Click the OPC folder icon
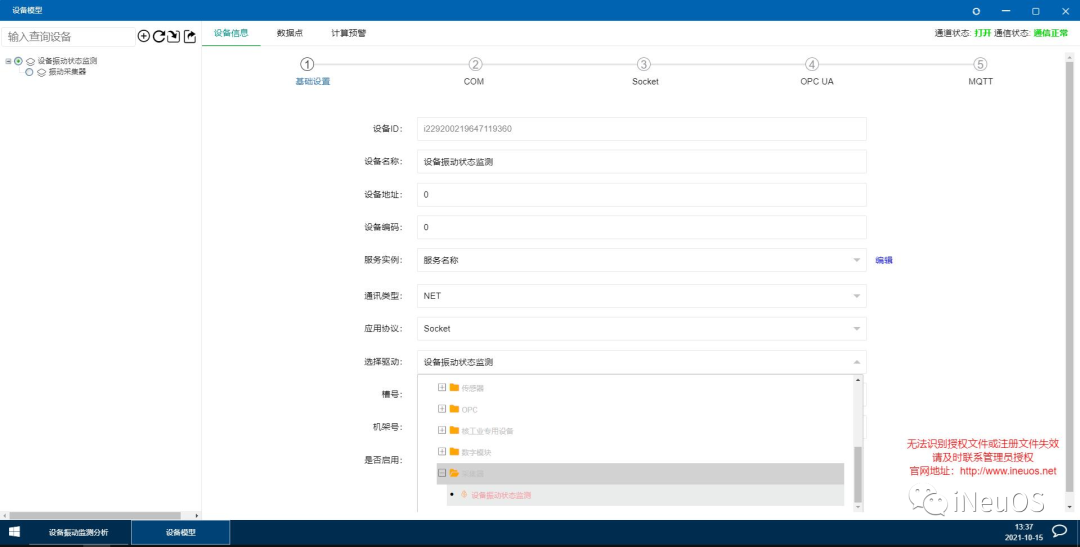Screen dimensions: 1080x547 [x=454, y=409]
